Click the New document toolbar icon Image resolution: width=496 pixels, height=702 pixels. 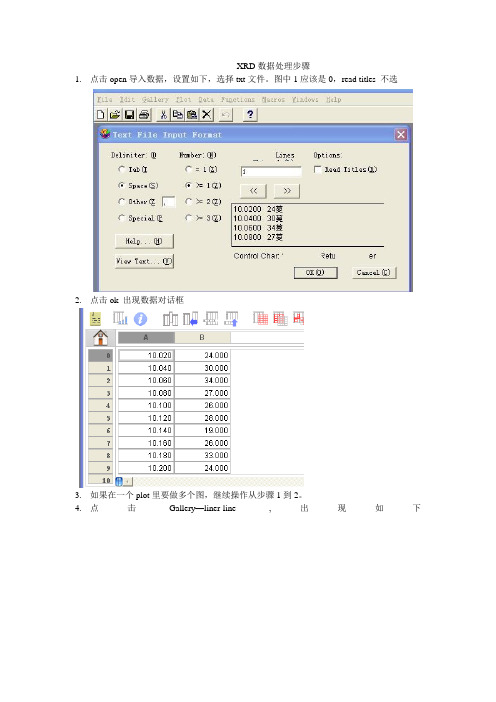[101, 115]
